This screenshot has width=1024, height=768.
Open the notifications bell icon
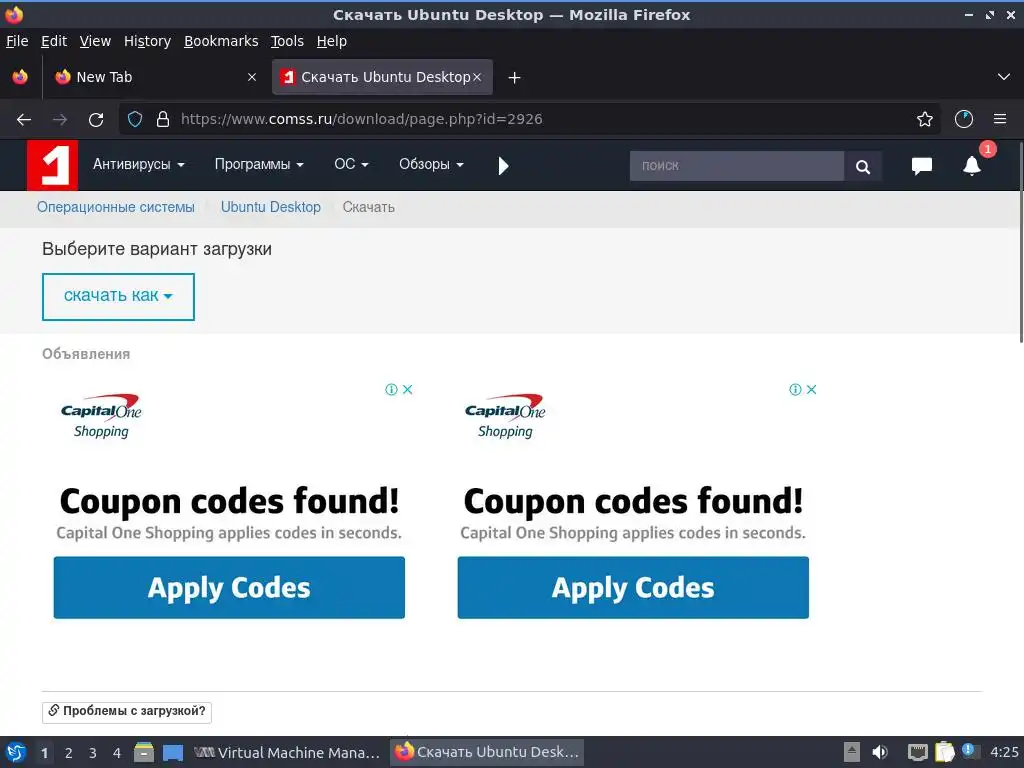(x=972, y=166)
